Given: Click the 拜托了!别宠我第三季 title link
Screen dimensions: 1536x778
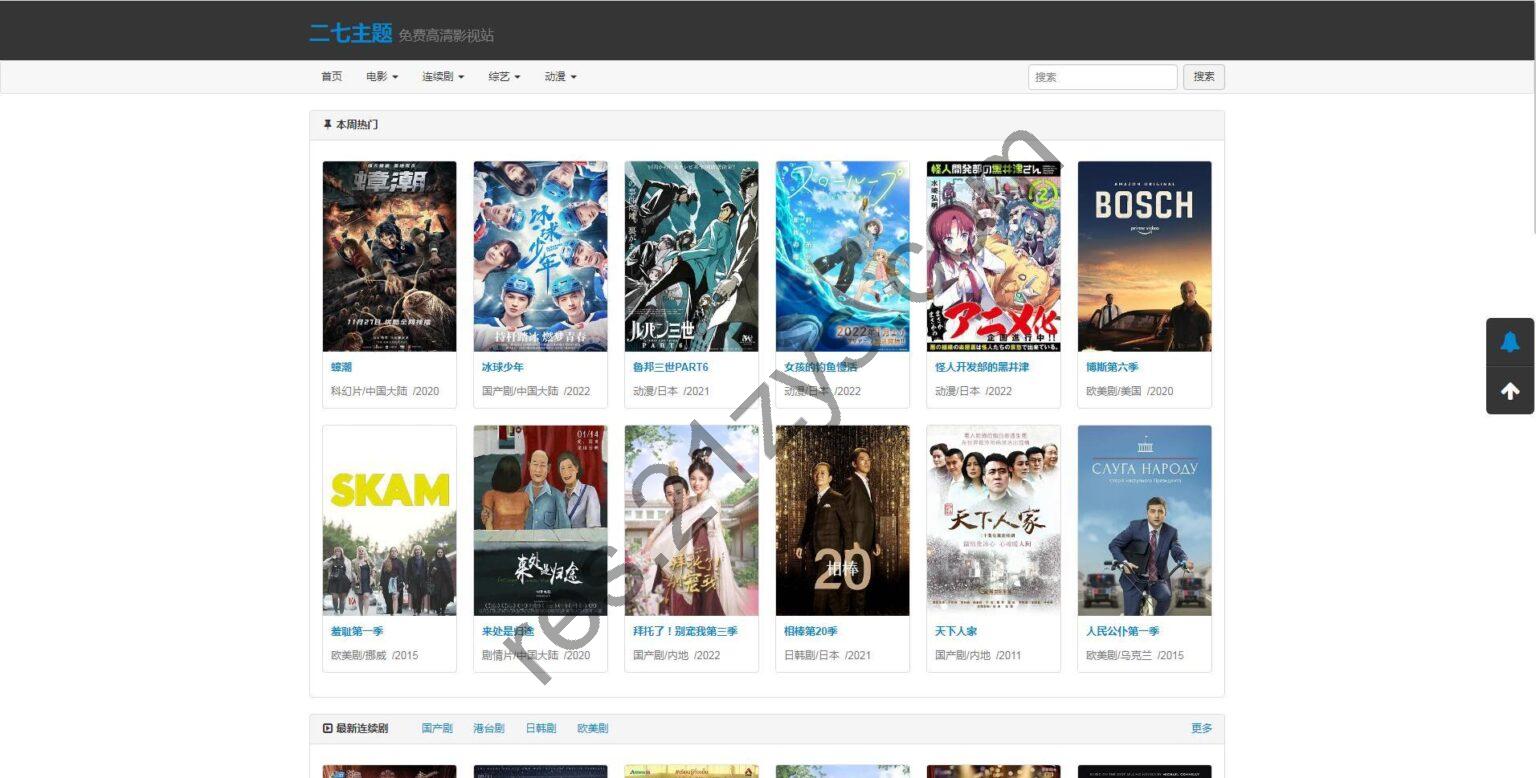Looking at the screenshot, I should [x=685, y=631].
